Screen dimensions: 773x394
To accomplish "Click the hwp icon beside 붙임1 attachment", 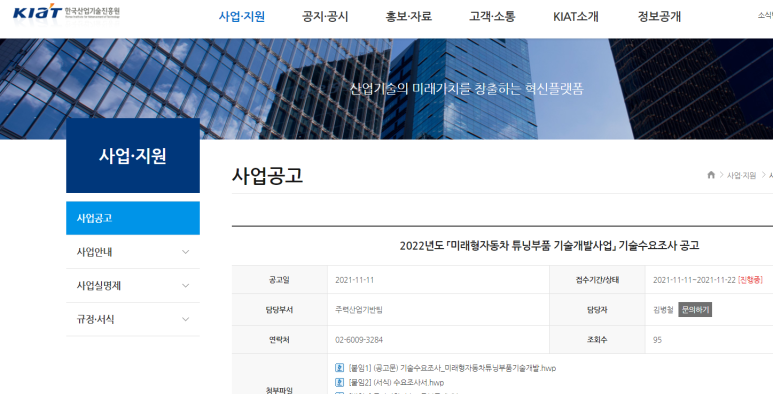I will click(x=339, y=368).
